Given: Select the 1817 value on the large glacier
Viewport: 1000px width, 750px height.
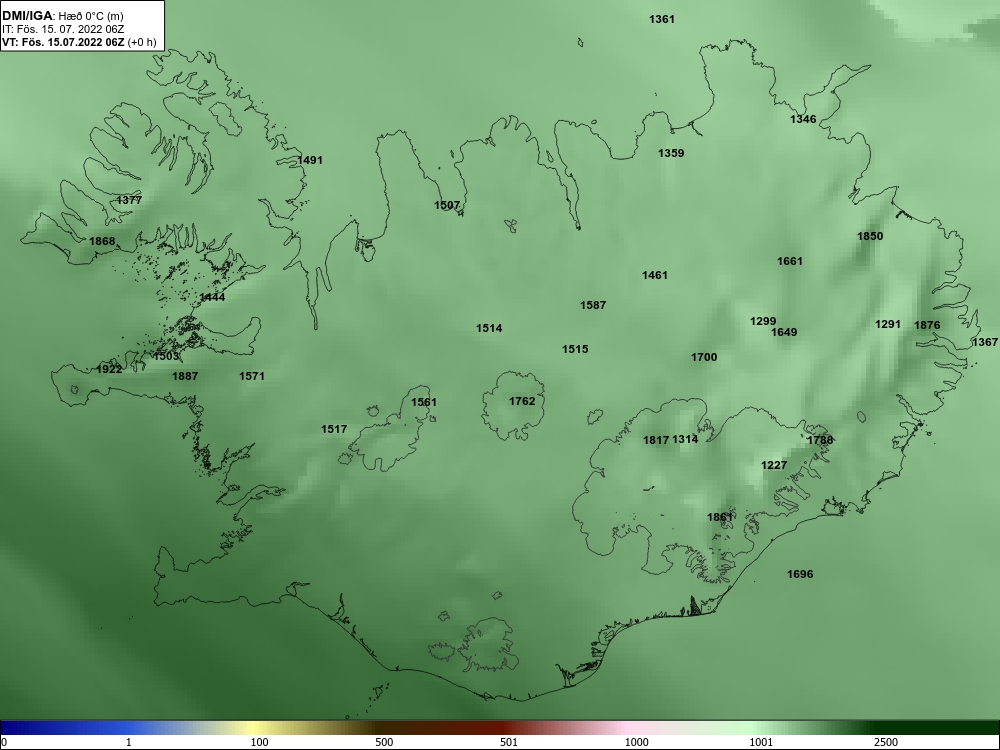Looking at the screenshot, I should click(656, 440).
